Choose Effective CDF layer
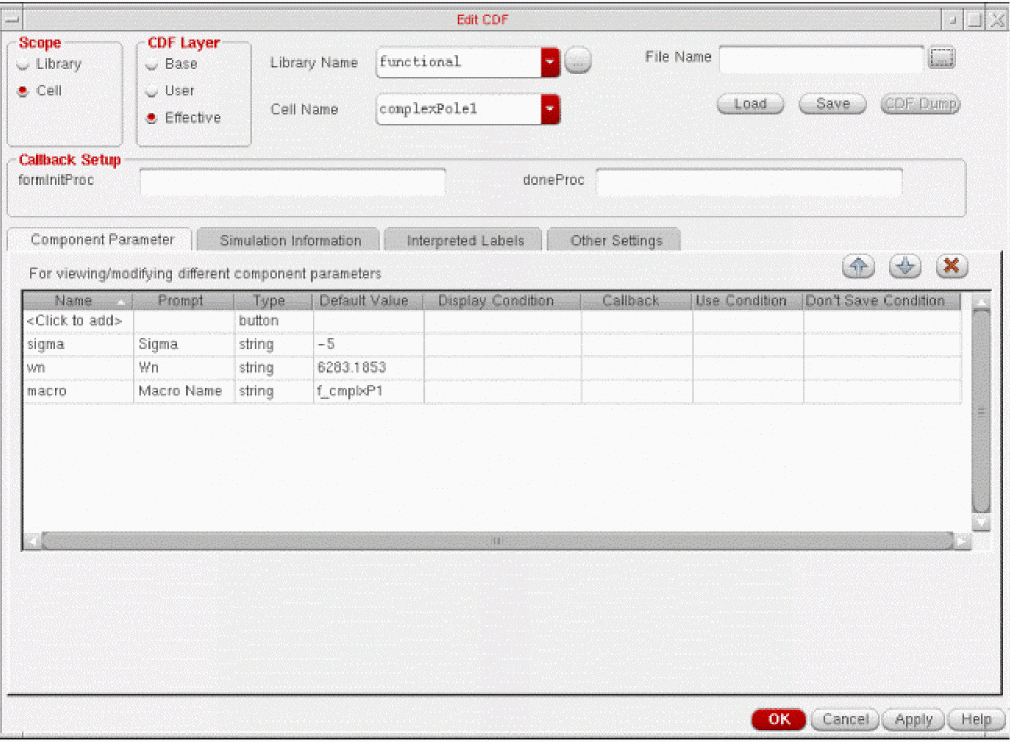 coord(151,118)
